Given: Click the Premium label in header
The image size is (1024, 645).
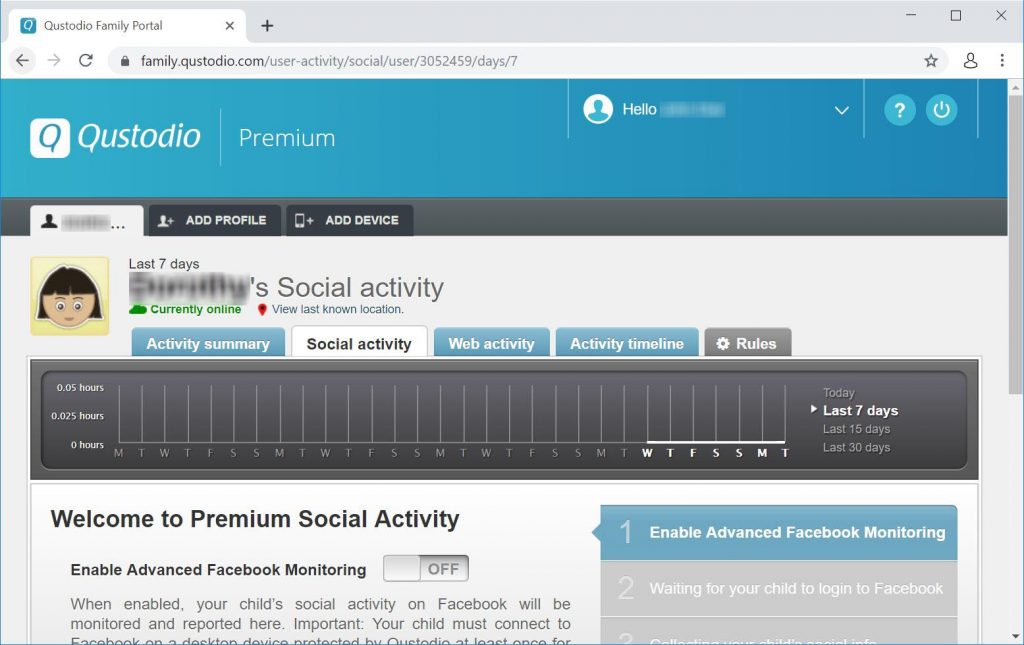Looking at the screenshot, I should (x=287, y=138).
